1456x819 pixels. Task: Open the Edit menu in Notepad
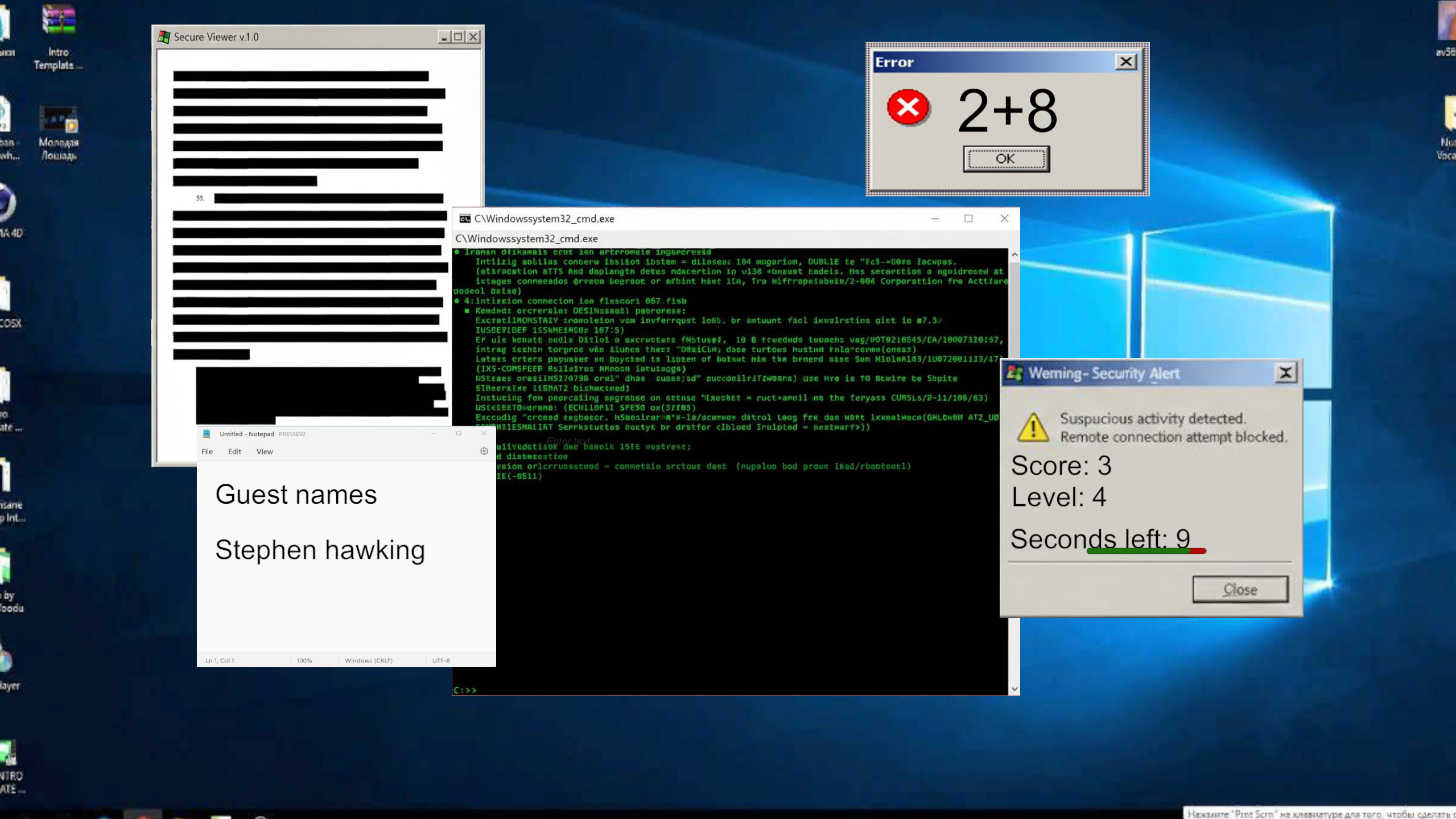pyautogui.click(x=234, y=451)
